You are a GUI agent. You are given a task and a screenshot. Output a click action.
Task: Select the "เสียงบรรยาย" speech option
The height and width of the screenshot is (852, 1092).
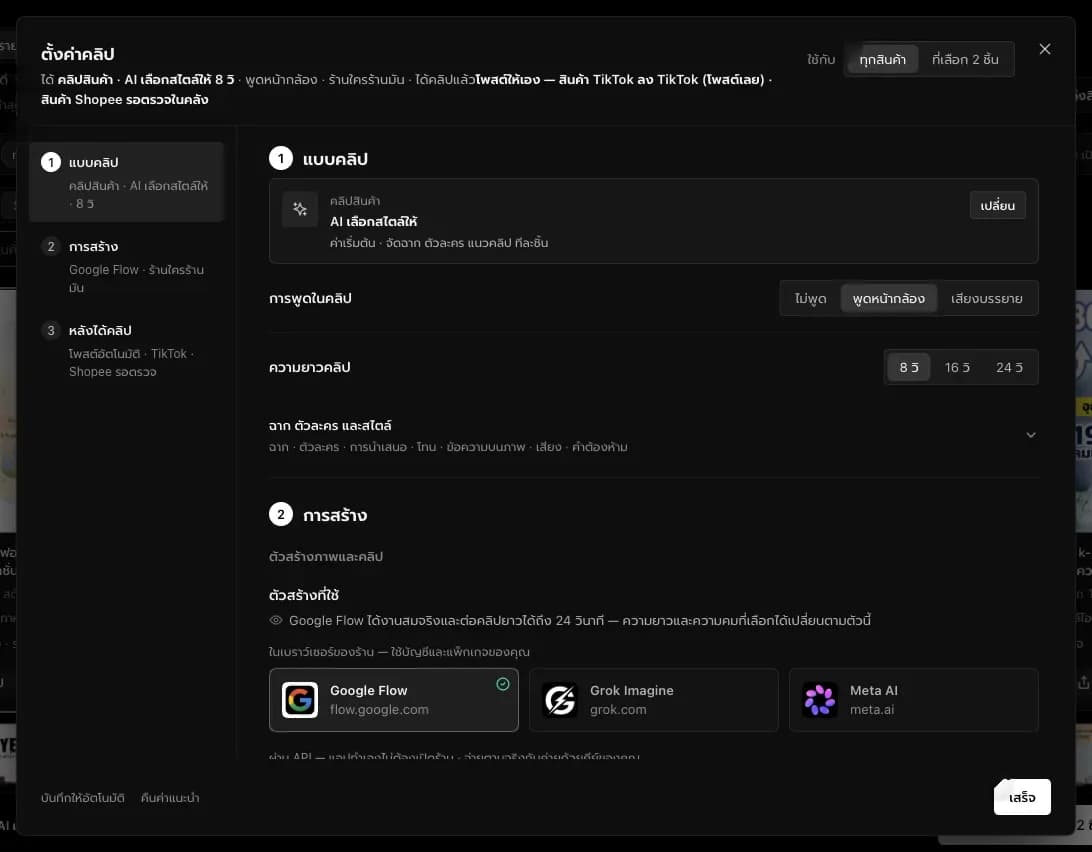(x=987, y=298)
